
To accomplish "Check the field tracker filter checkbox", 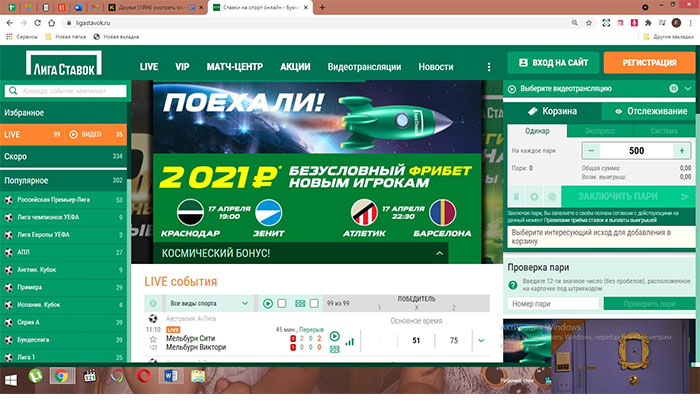I will [314, 303].
